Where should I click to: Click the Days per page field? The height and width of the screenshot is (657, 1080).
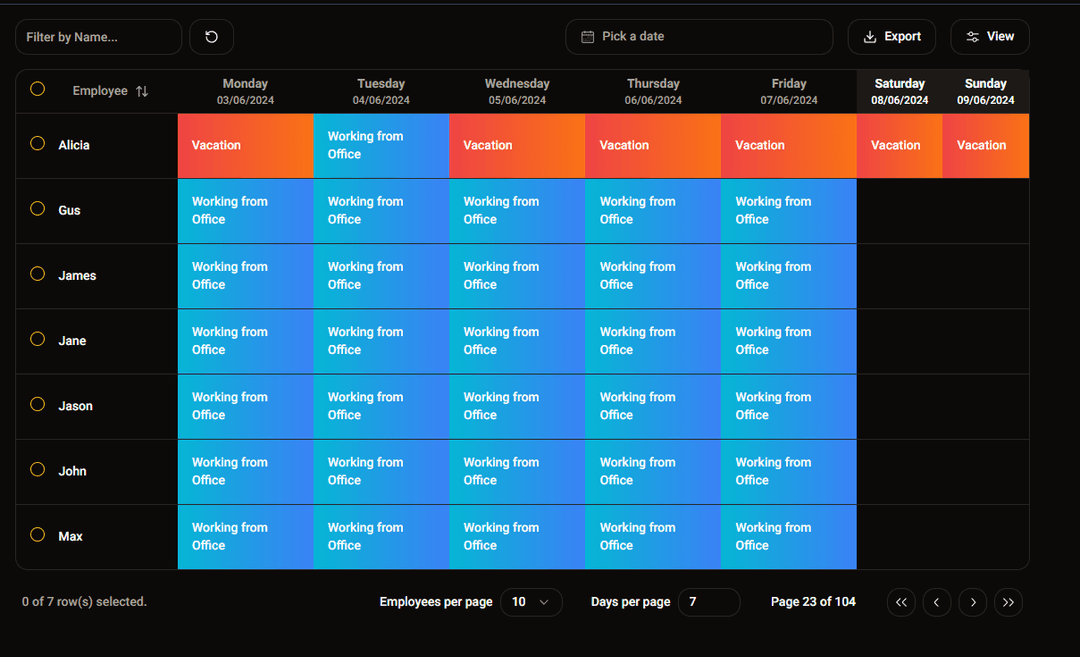(x=708, y=602)
